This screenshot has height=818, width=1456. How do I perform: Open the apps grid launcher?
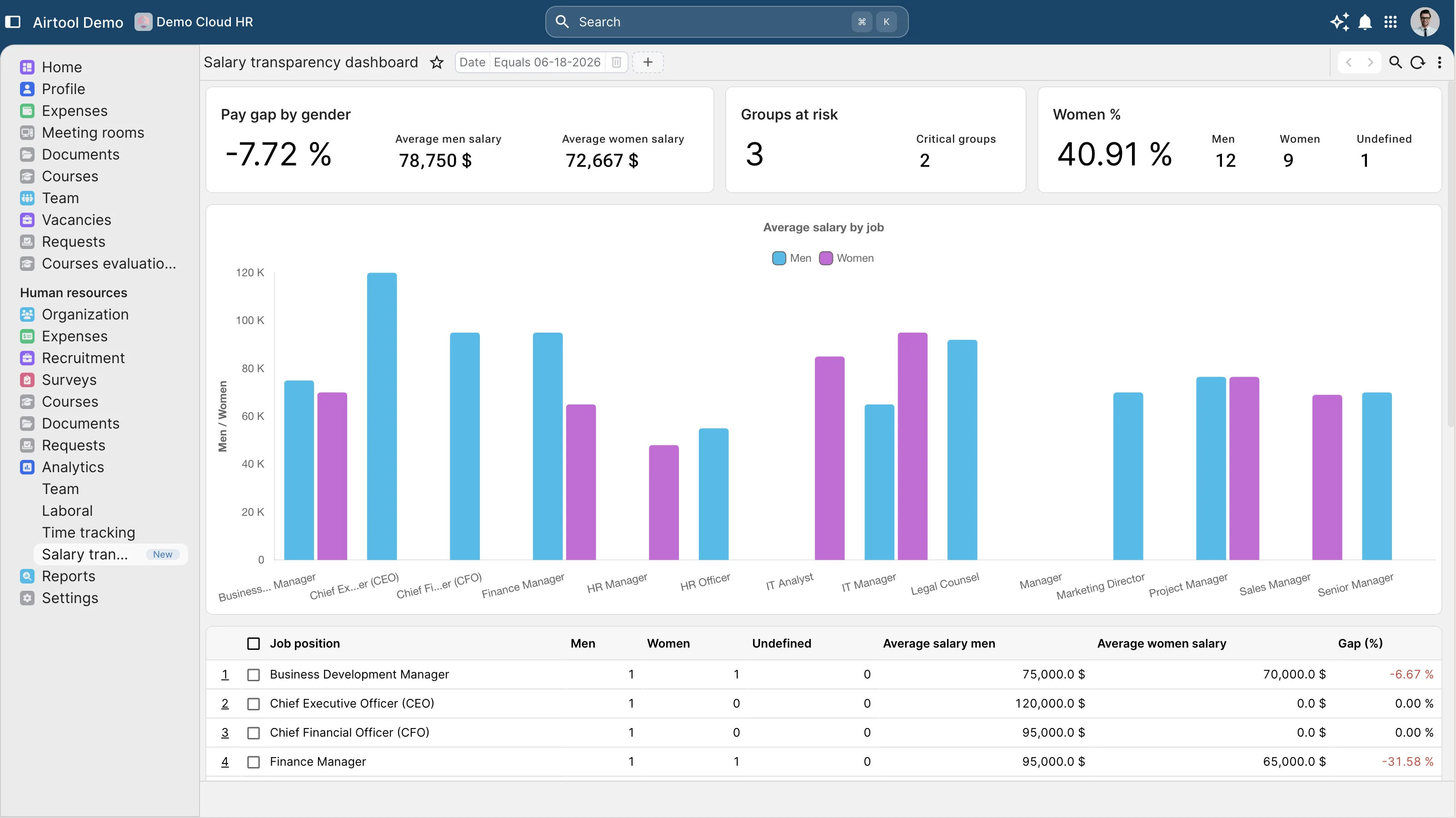tap(1391, 22)
